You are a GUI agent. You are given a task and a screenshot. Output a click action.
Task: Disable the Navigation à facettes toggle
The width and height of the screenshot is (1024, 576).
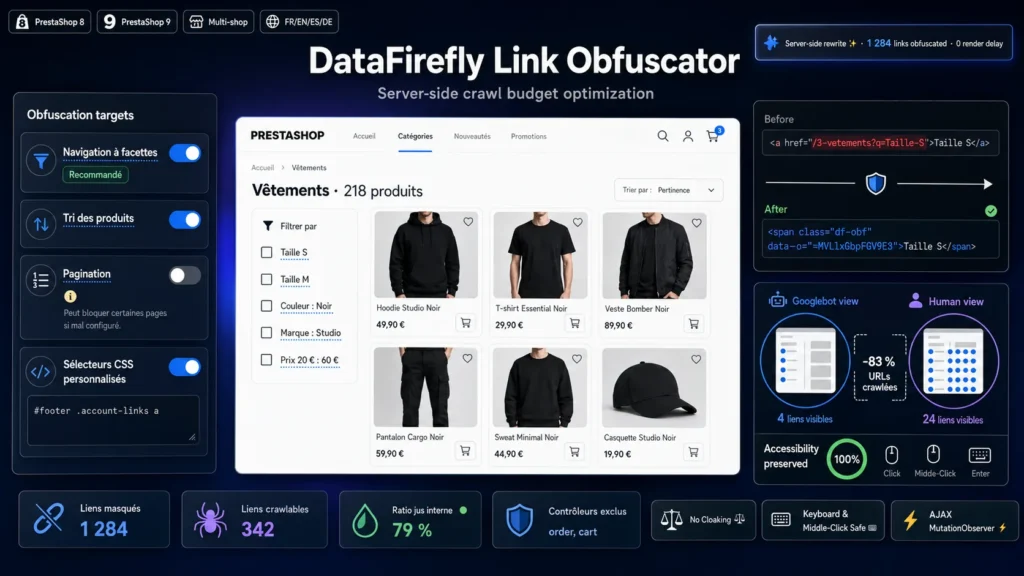185,153
